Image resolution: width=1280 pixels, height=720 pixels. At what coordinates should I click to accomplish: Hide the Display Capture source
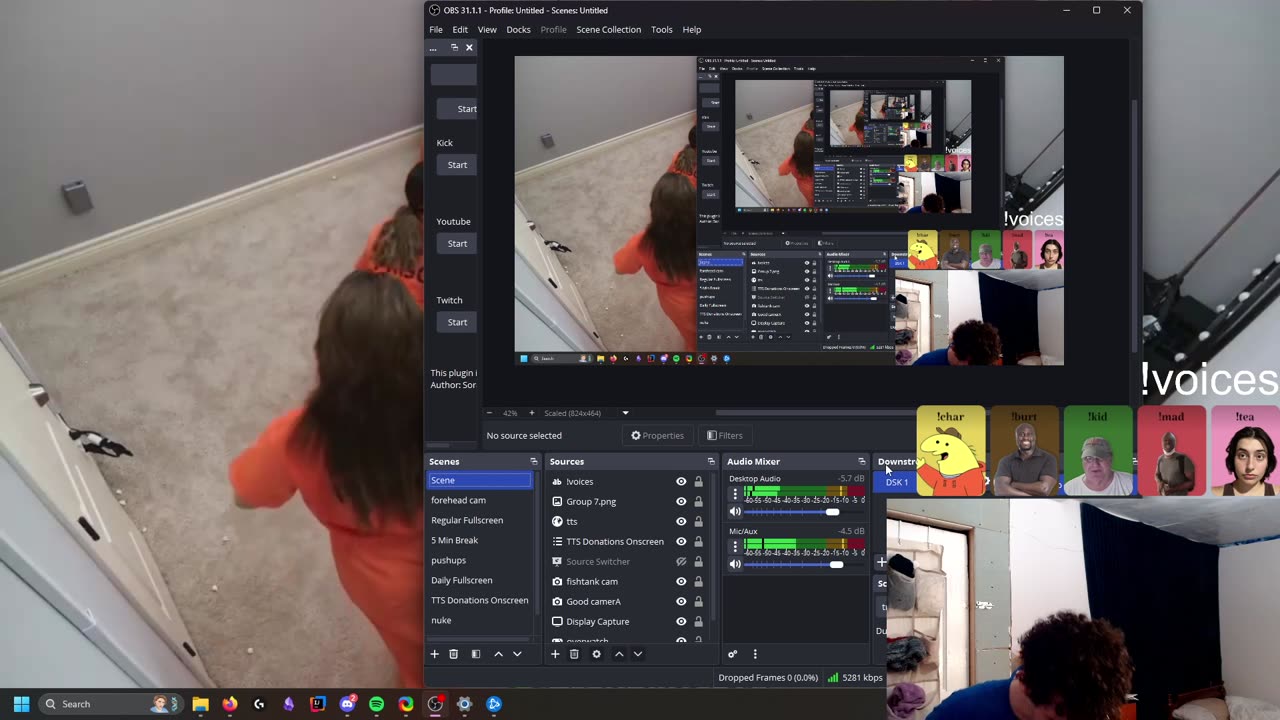tap(681, 621)
